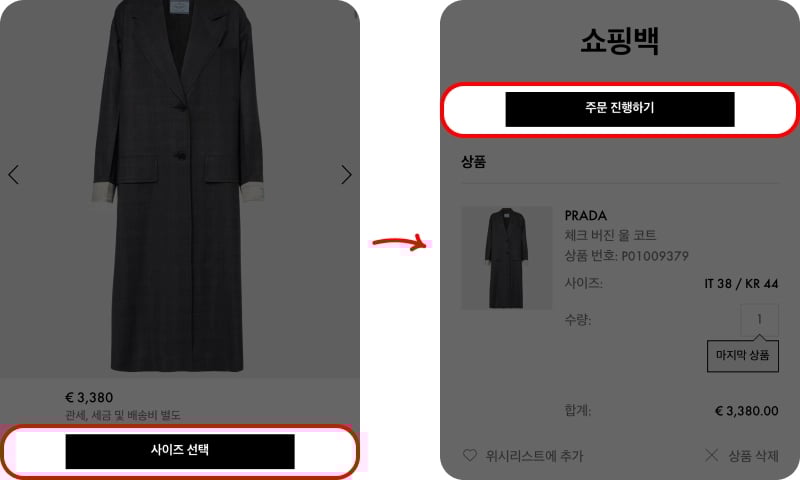
Task: Click the PRADA brand name in cart
Action: click(x=585, y=215)
